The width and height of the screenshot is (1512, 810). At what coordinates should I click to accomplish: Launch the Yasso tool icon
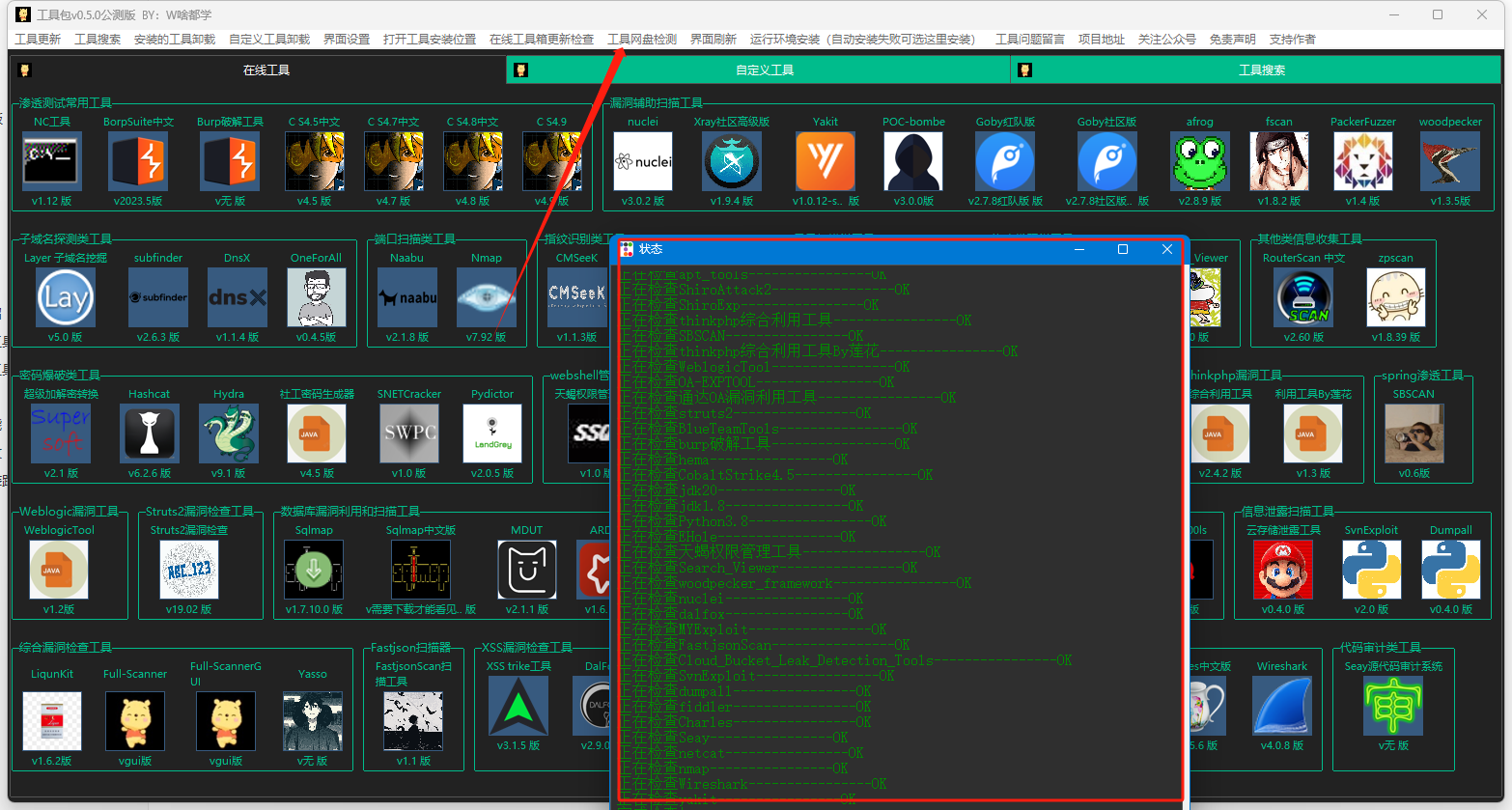tap(313, 721)
